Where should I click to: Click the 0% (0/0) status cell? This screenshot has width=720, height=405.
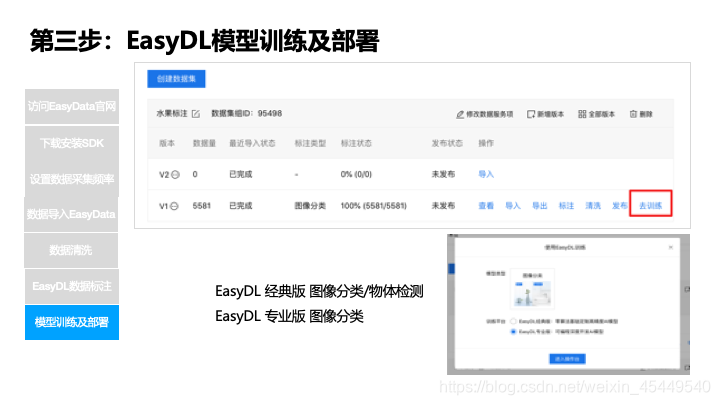pyautogui.click(x=356, y=174)
